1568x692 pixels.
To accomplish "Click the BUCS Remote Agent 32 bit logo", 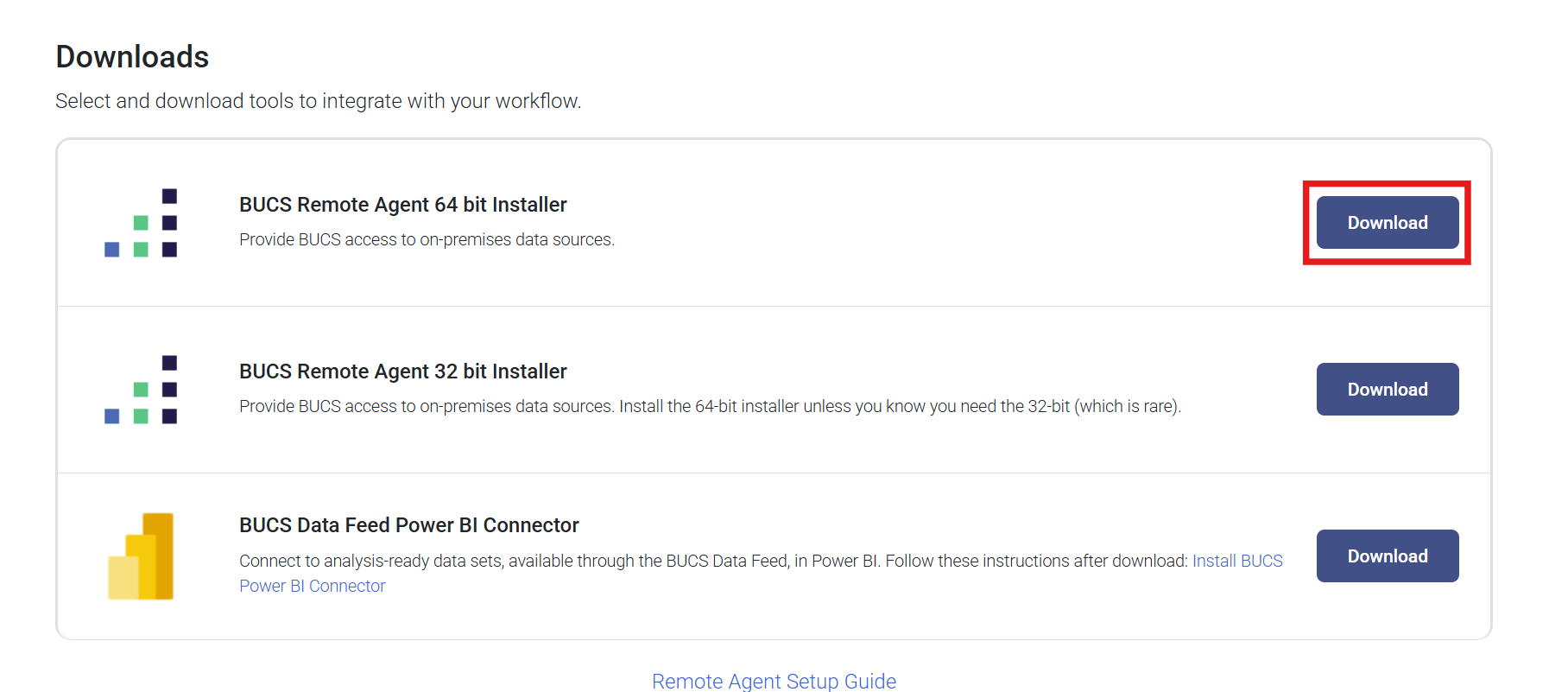I will 141,390.
